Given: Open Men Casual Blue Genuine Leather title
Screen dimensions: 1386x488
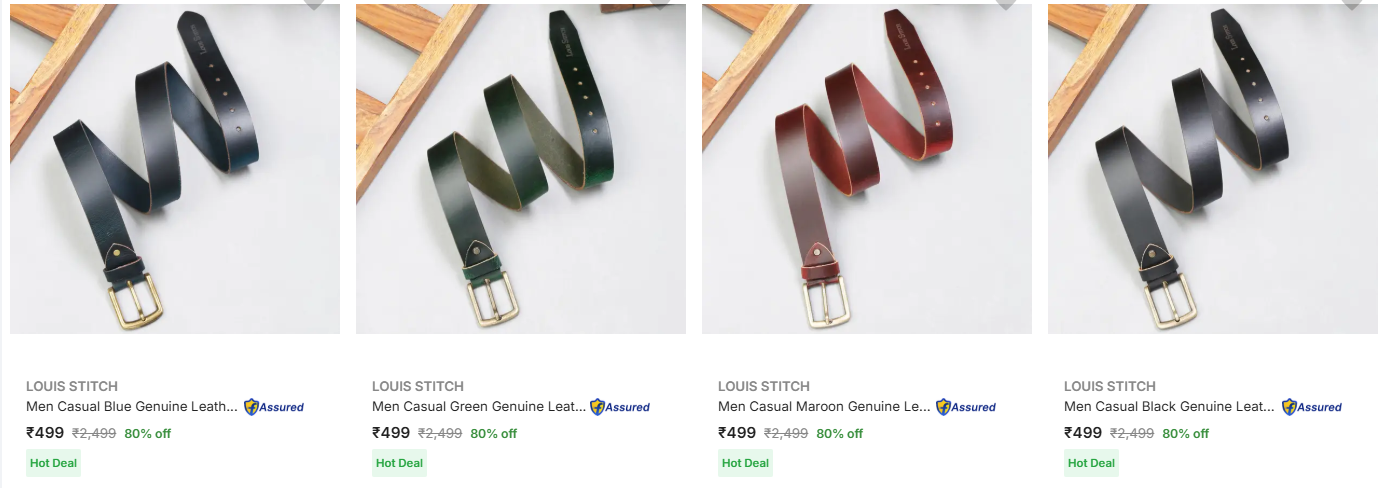Looking at the screenshot, I should (x=132, y=407).
